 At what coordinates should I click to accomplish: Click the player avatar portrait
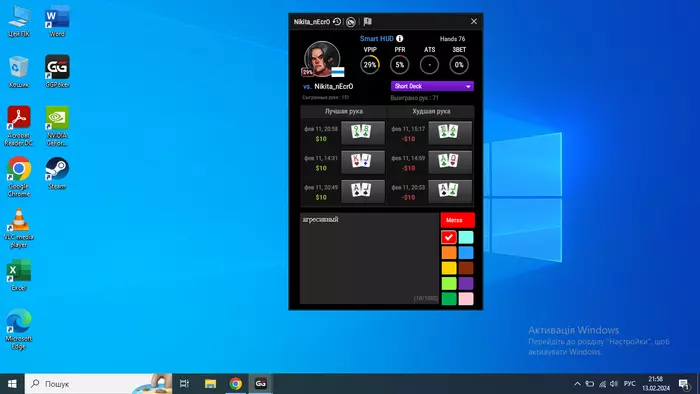tap(322, 58)
